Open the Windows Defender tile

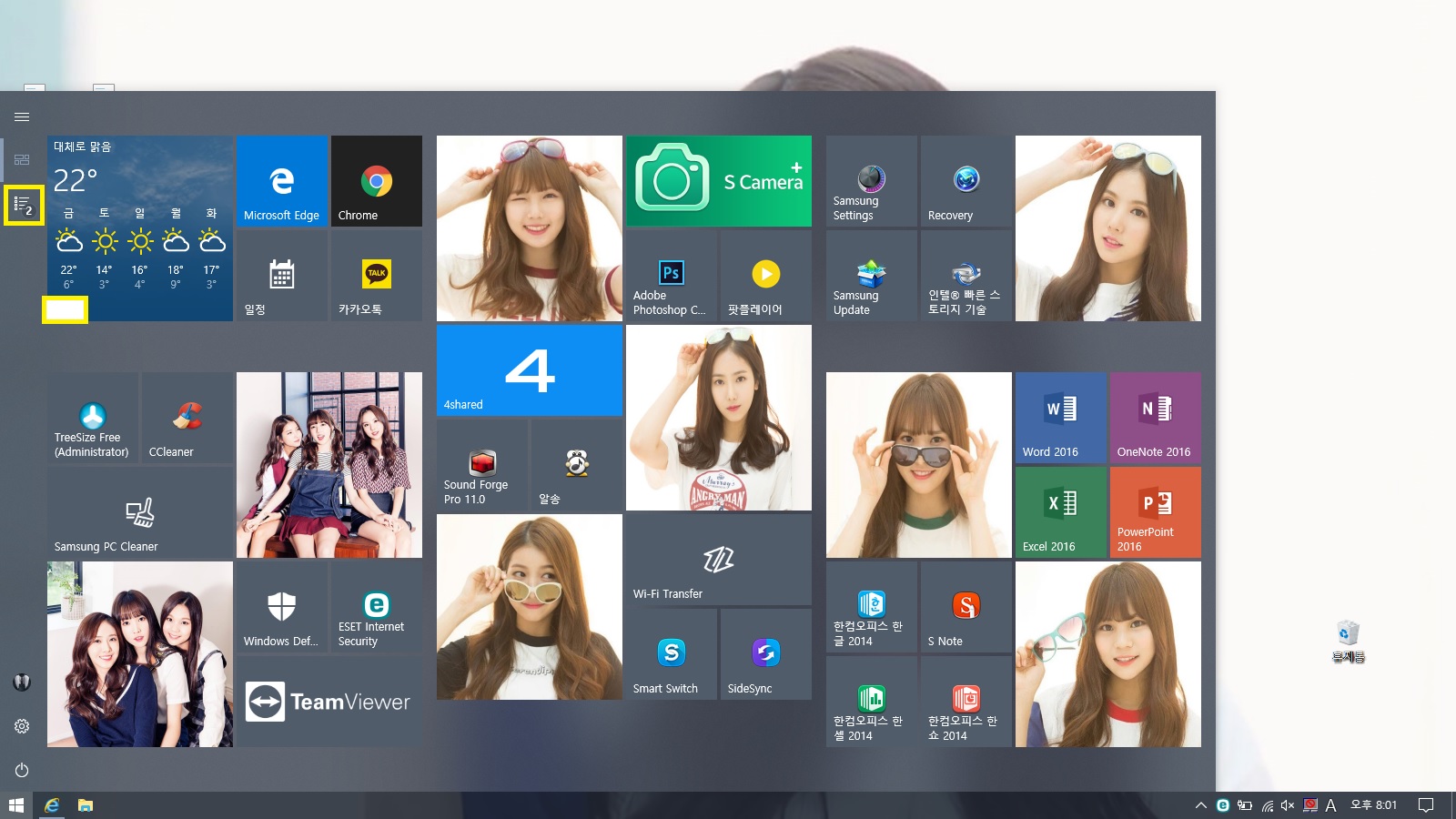coord(281,607)
